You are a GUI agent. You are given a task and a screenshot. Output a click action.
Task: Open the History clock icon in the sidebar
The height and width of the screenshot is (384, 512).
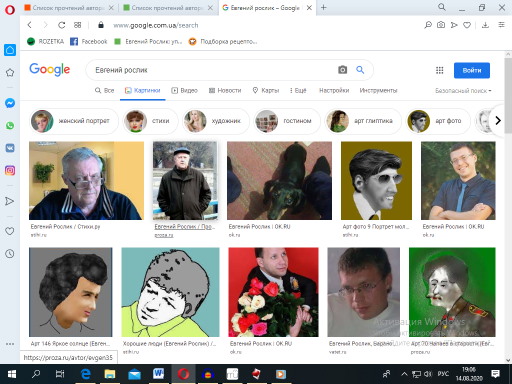coord(10,254)
